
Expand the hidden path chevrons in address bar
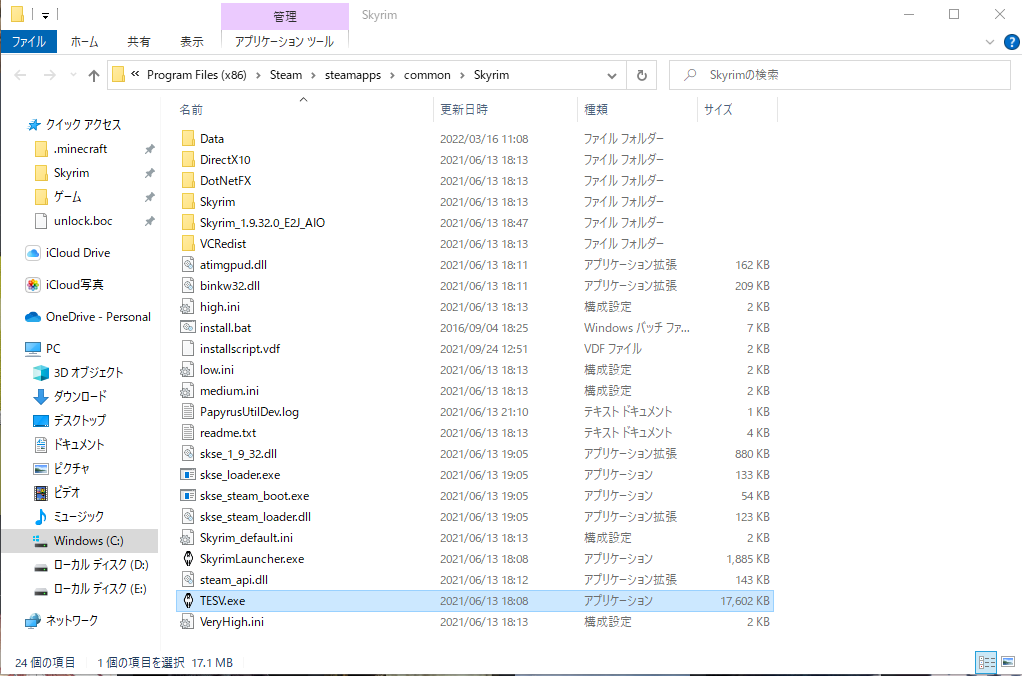click(x=135, y=74)
